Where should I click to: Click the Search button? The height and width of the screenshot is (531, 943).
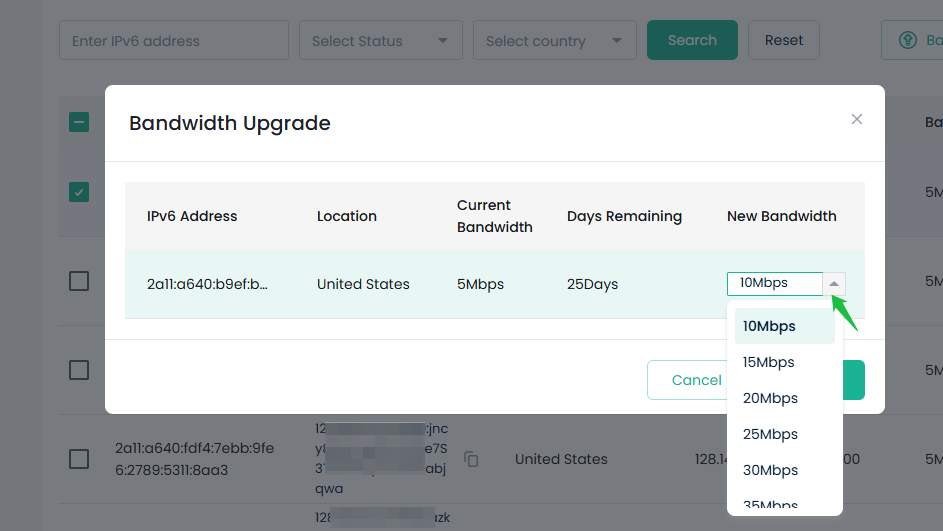[x=692, y=40]
